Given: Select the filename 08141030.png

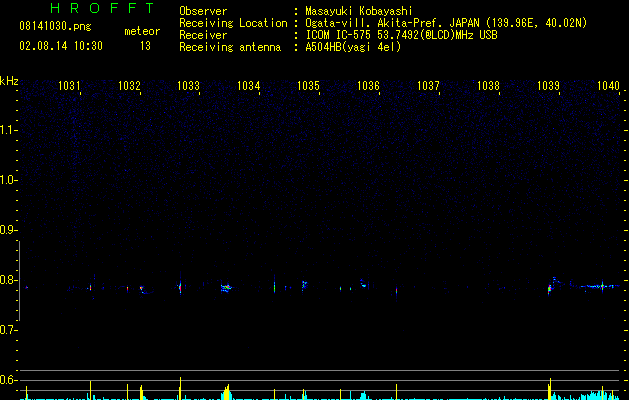Looking at the screenshot, I should click(55, 27).
